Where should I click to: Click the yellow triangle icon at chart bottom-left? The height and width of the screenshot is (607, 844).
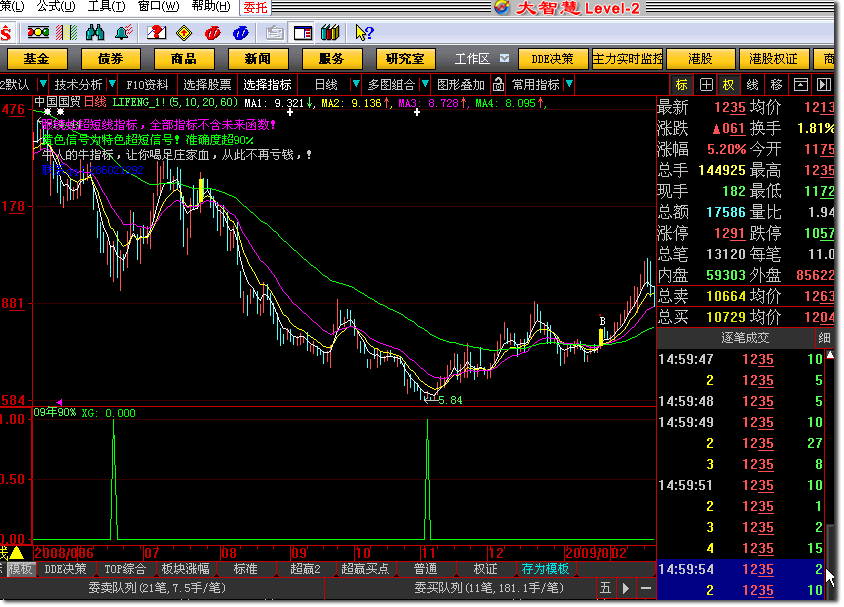(17, 553)
